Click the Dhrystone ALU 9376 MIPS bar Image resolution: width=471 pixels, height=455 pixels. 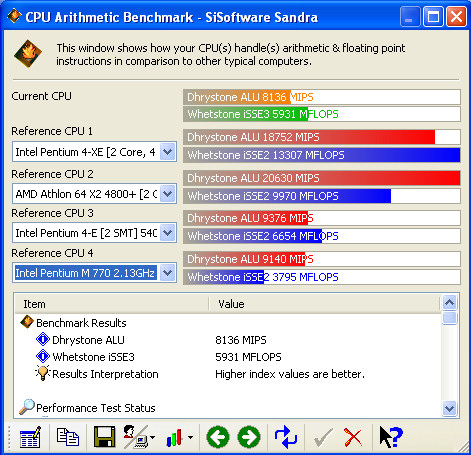tap(322, 218)
